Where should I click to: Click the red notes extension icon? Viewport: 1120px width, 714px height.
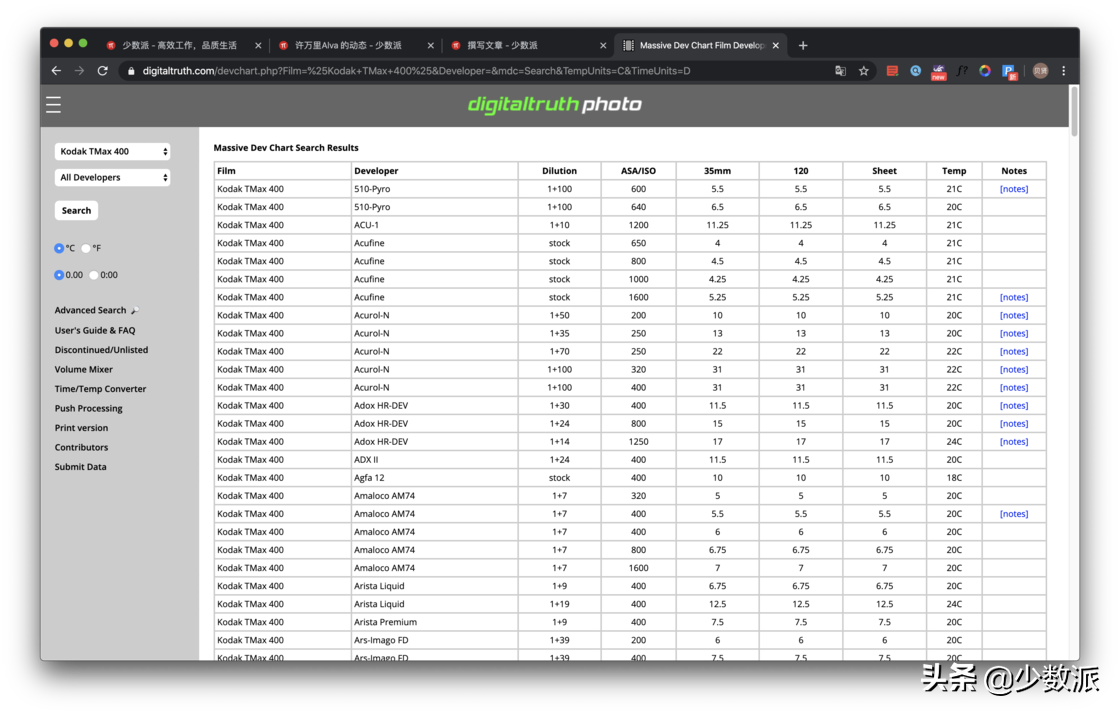click(x=892, y=71)
